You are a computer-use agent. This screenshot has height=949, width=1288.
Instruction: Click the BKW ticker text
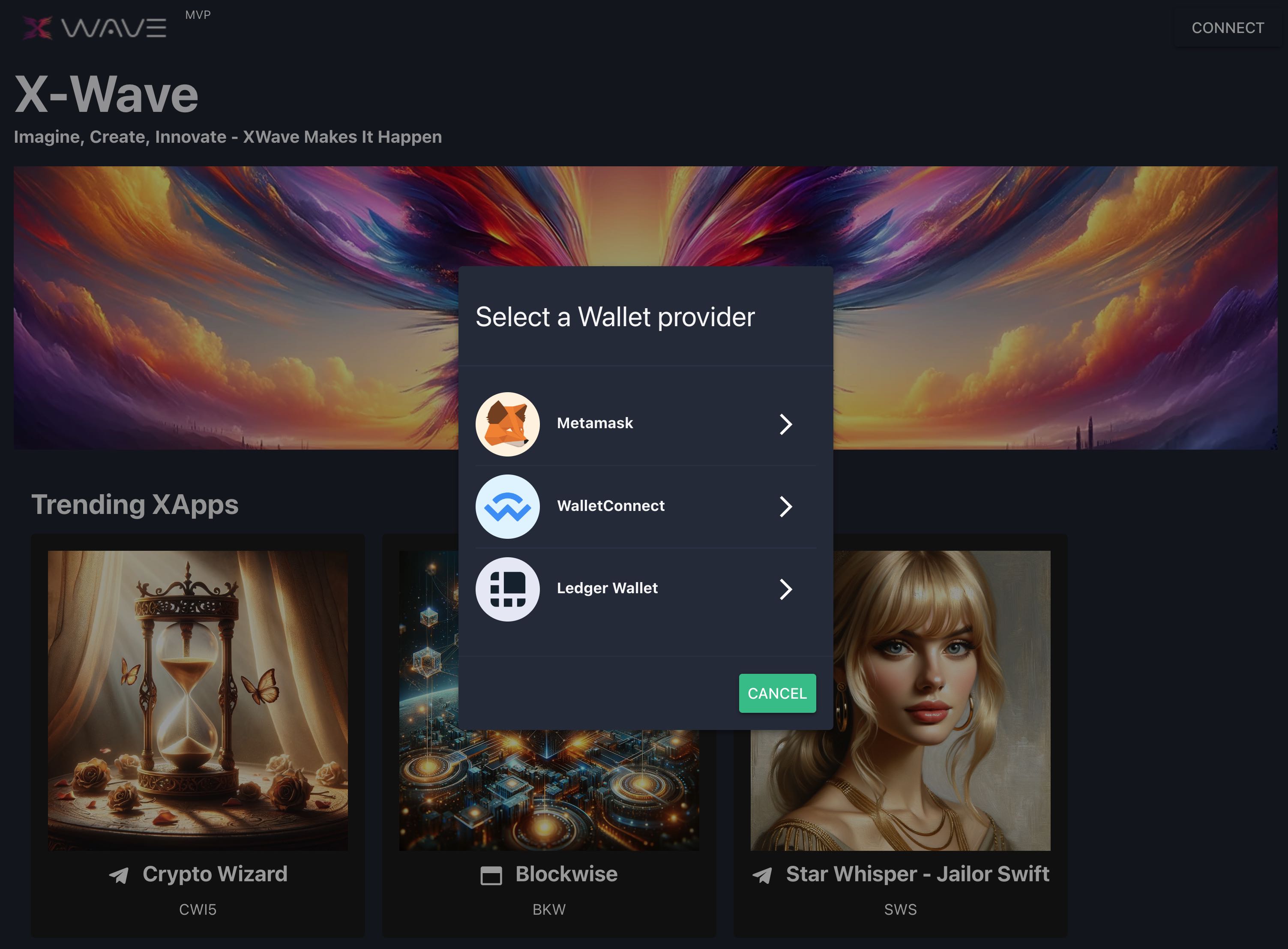(x=549, y=910)
